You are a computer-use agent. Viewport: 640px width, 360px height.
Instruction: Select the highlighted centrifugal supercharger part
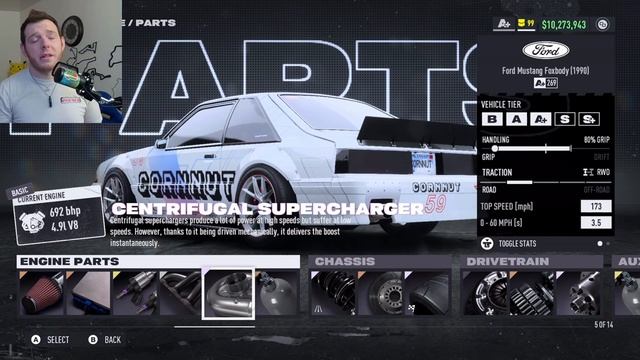[x=228, y=293]
